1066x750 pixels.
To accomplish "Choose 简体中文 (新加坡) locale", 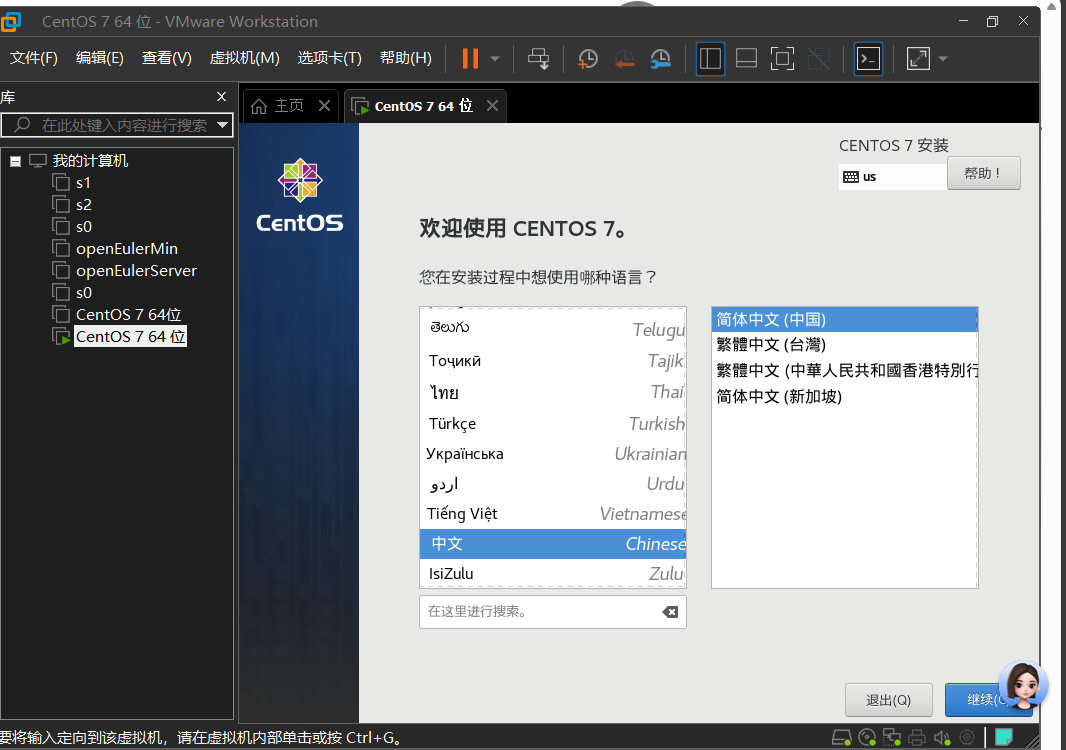I will (844, 396).
